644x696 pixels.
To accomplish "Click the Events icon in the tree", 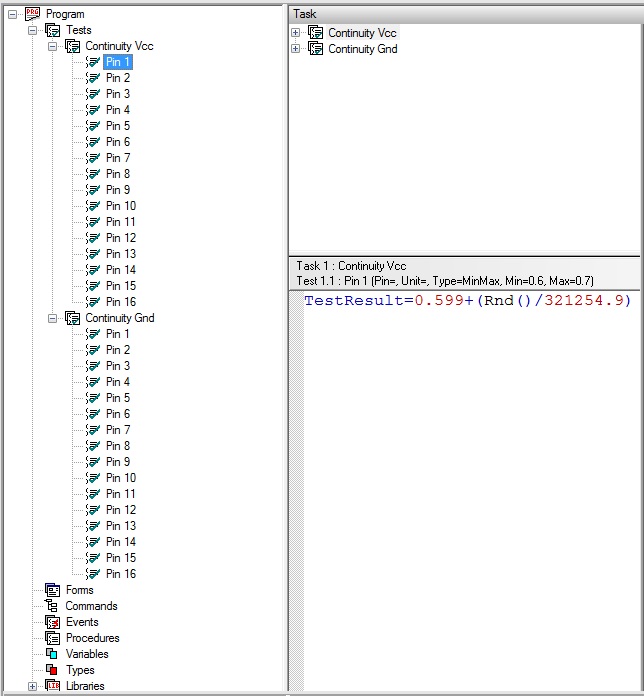I will [x=52, y=622].
